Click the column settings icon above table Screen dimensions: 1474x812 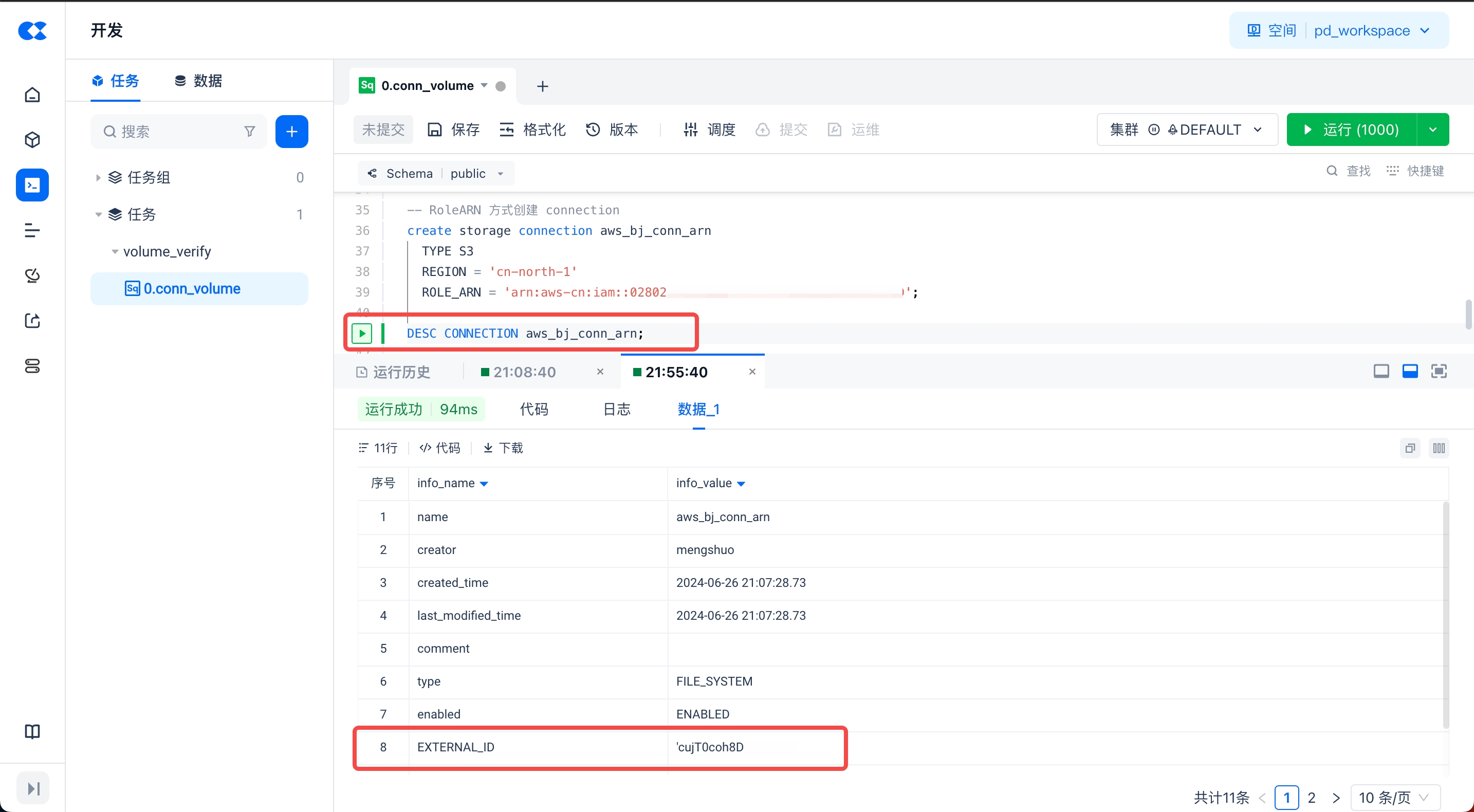[1439, 448]
